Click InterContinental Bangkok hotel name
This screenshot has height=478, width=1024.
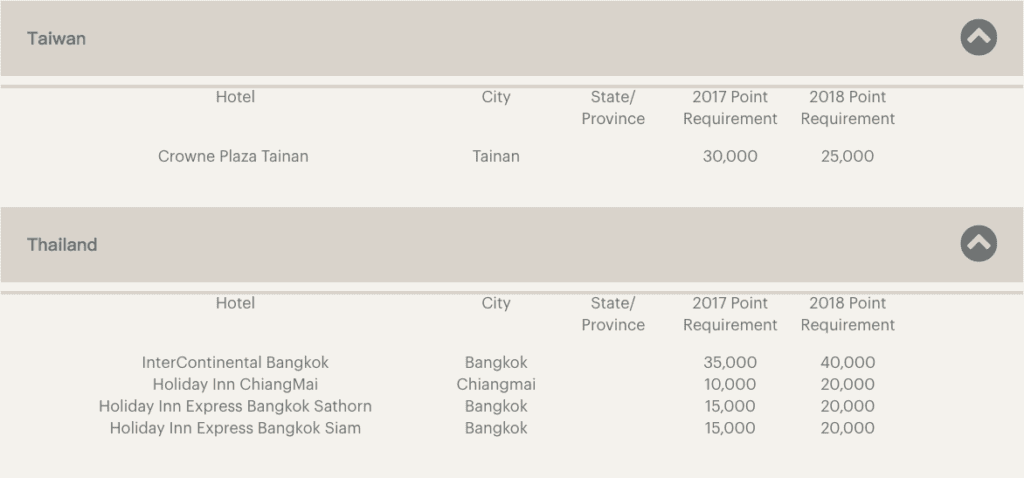coord(235,362)
